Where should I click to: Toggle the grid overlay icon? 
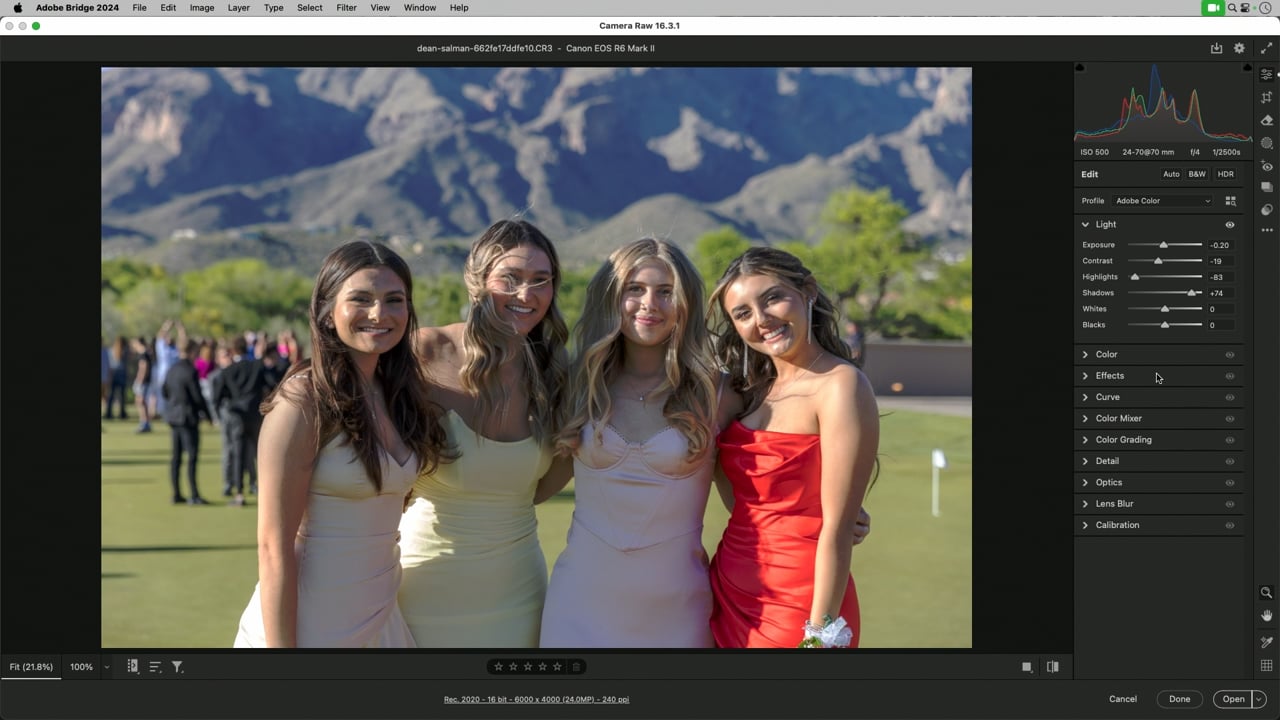(x=1266, y=666)
